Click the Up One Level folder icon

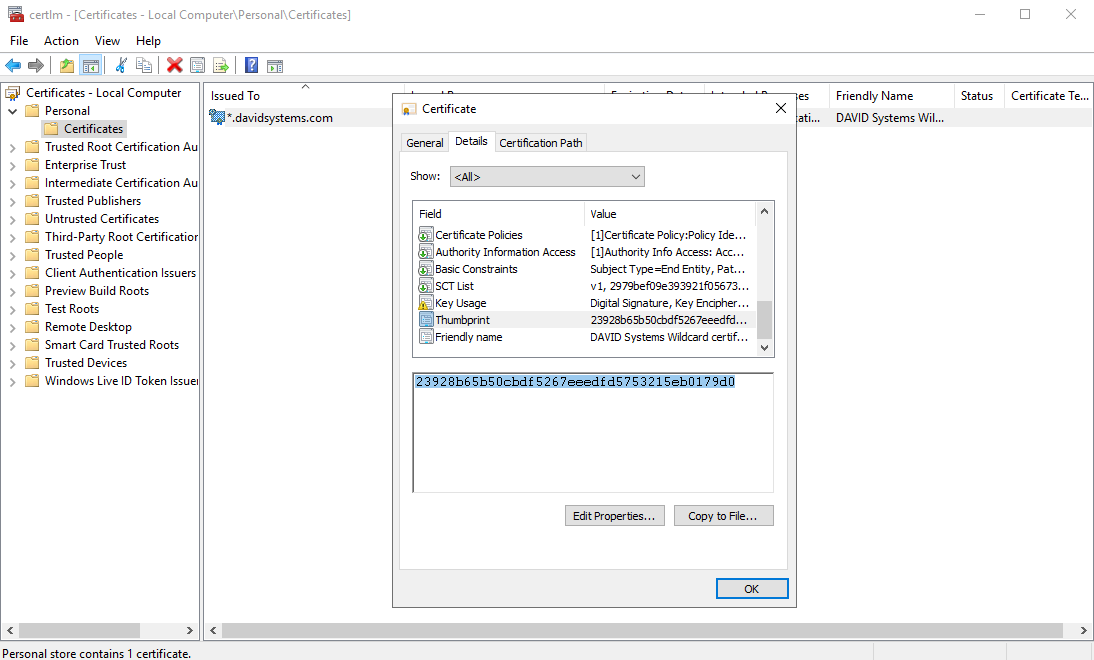pyautogui.click(x=67, y=66)
